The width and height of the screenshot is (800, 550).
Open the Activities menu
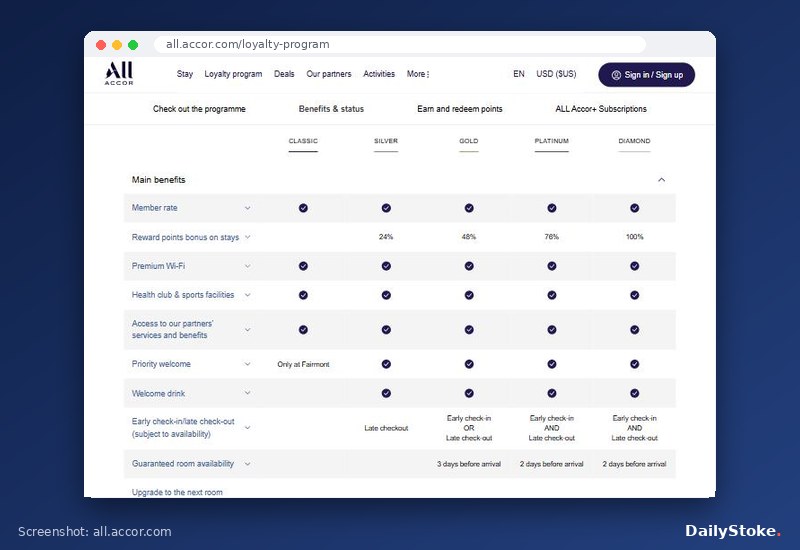pos(379,74)
